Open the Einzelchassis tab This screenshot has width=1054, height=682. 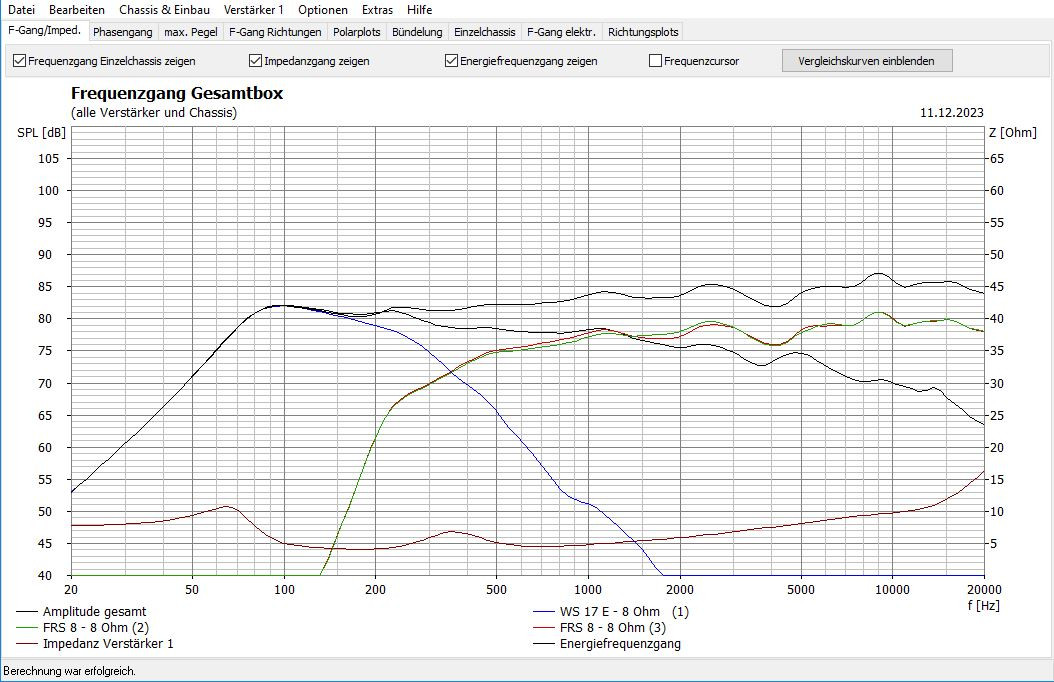(484, 31)
